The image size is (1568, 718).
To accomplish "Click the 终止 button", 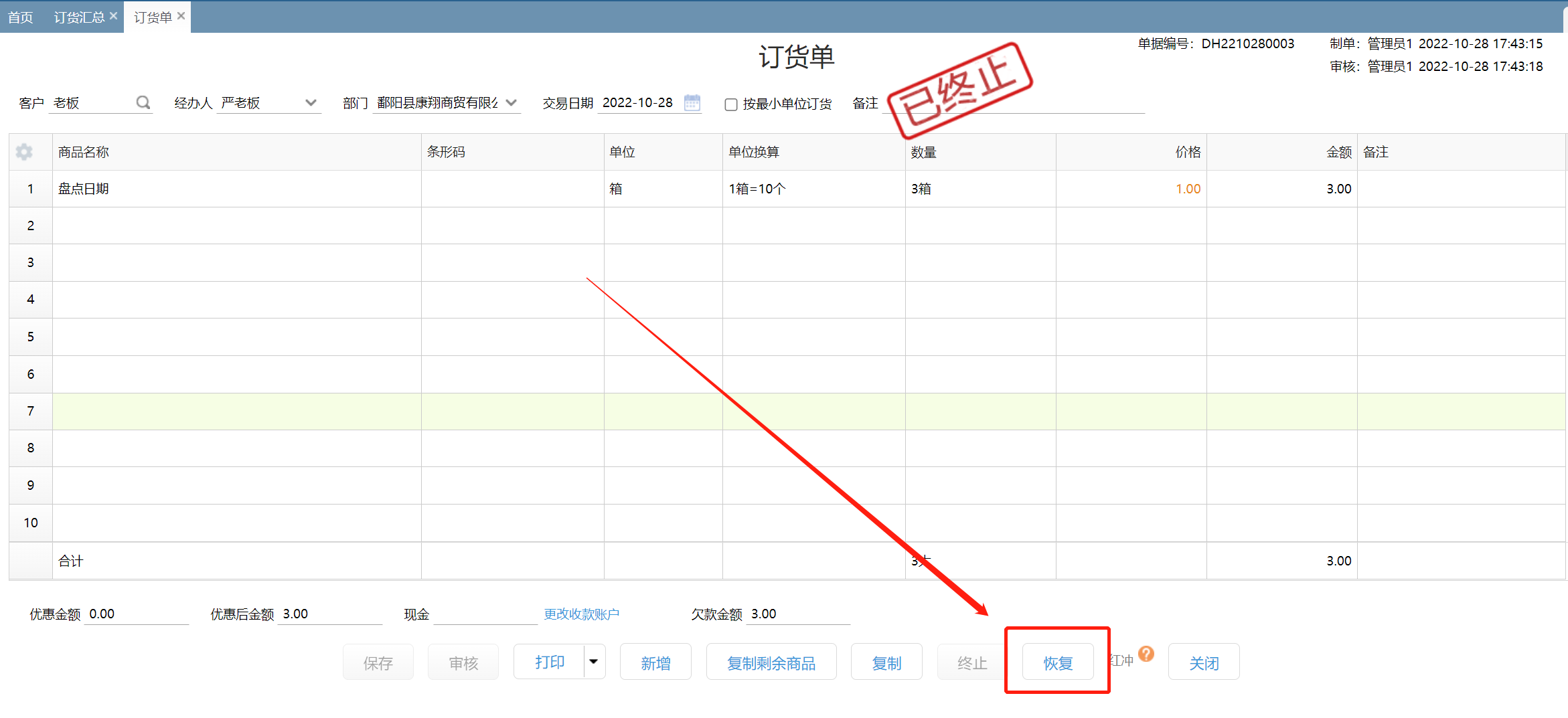I will pyautogui.click(x=972, y=662).
